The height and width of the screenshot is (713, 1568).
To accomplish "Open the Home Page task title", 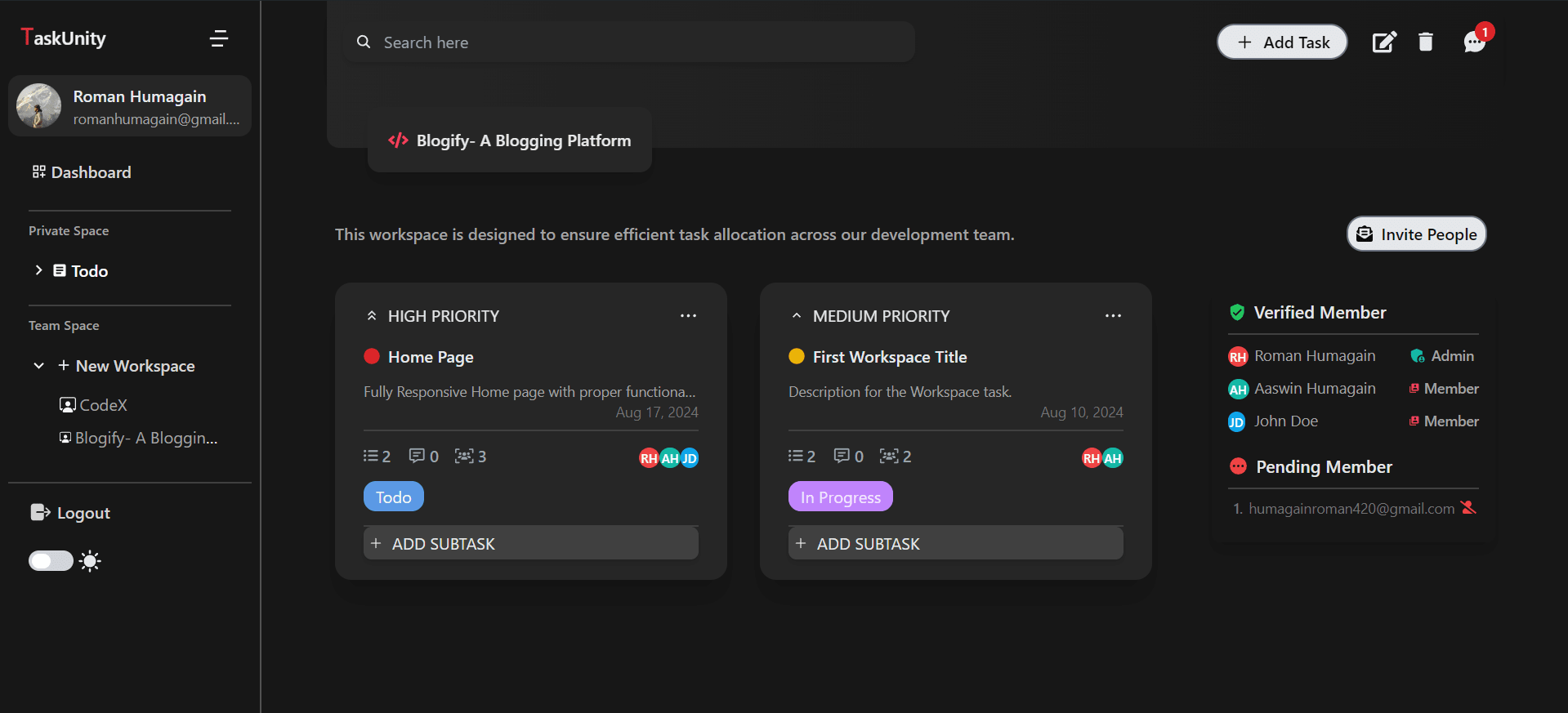I will 431,357.
